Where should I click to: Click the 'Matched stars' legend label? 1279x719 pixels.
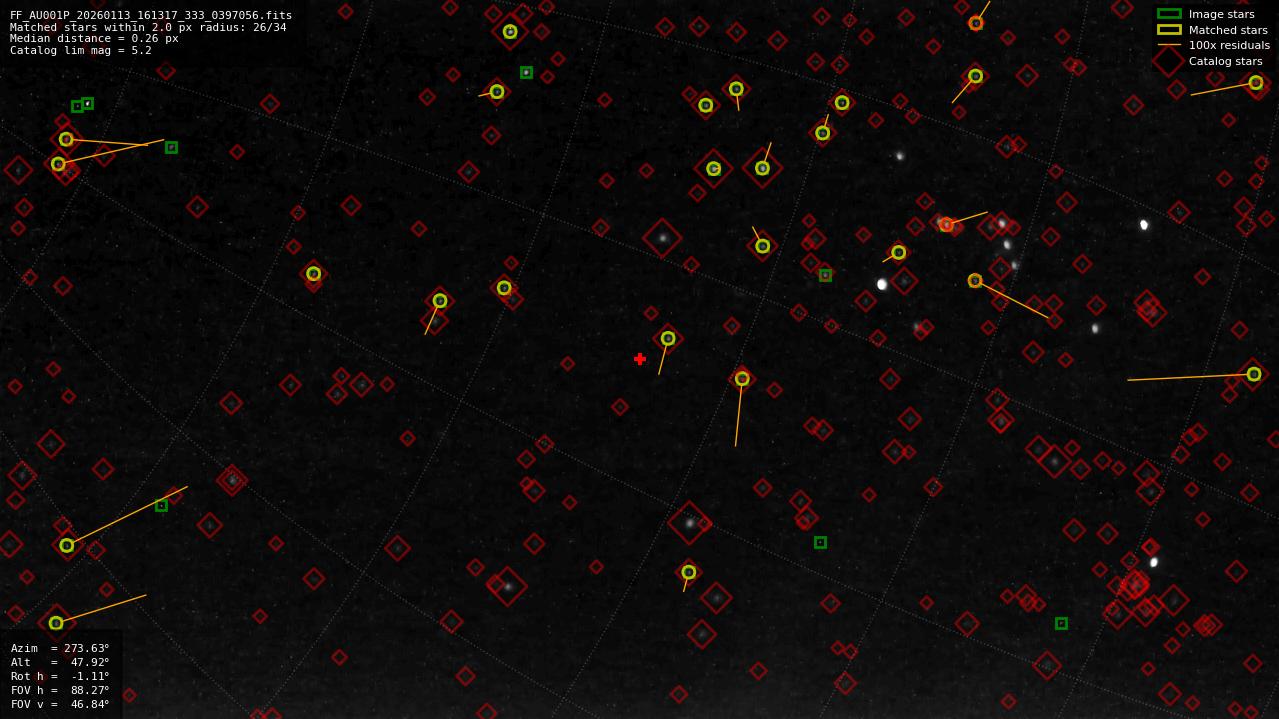tap(1228, 30)
